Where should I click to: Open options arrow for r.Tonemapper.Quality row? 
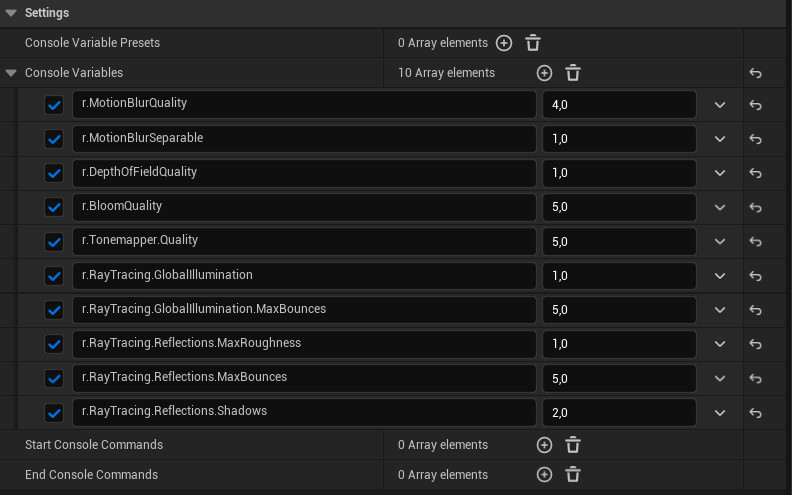[x=719, y=242]
